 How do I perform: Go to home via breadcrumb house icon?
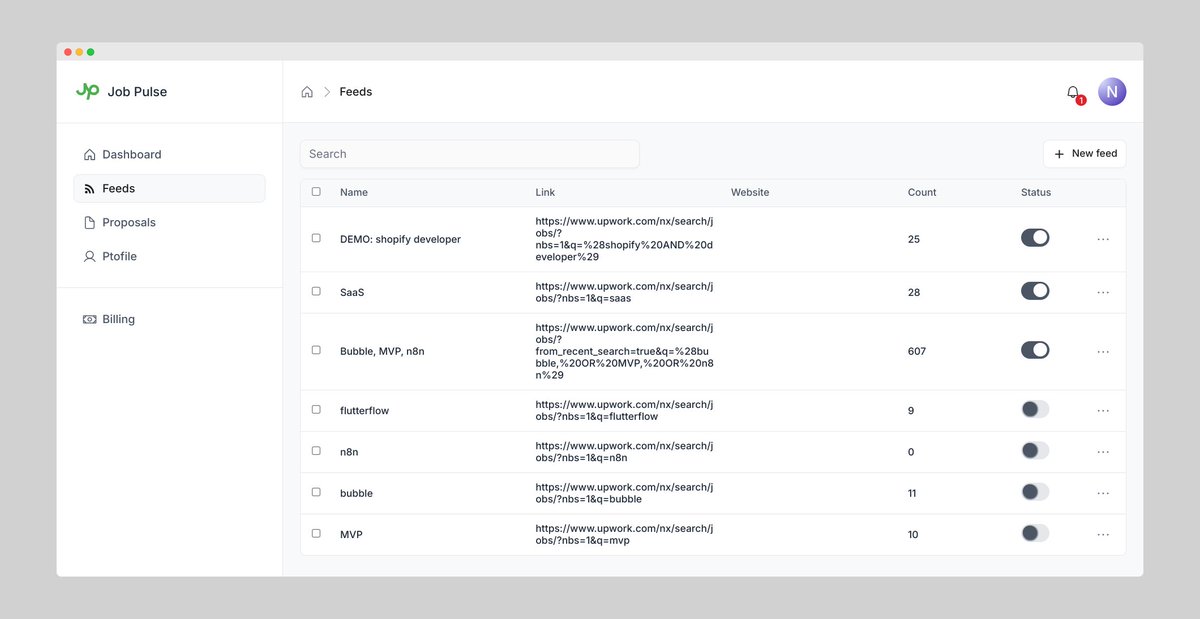tap(307, 92)
